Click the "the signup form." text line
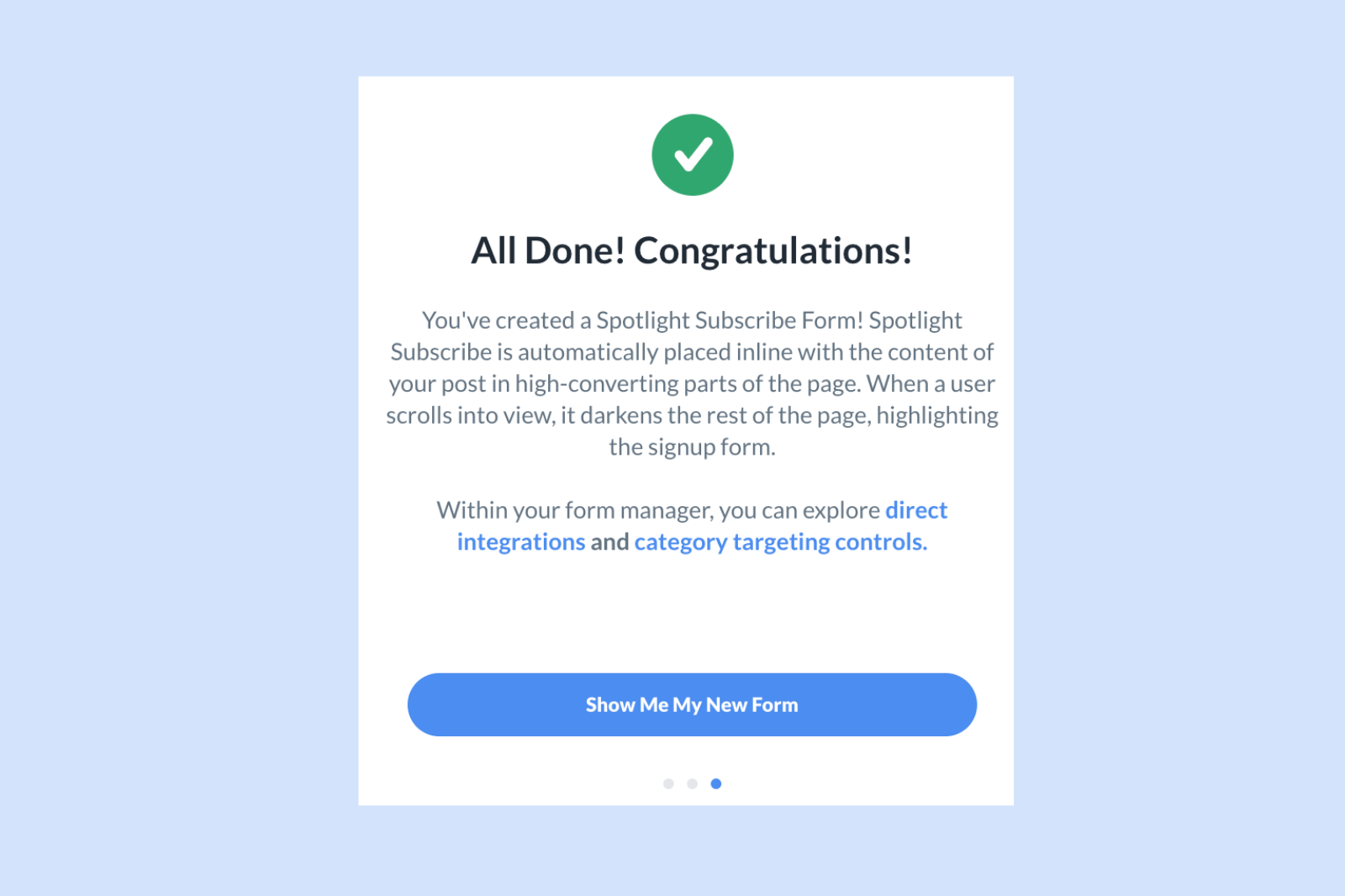1345x896 pixels. click(692, 447)
